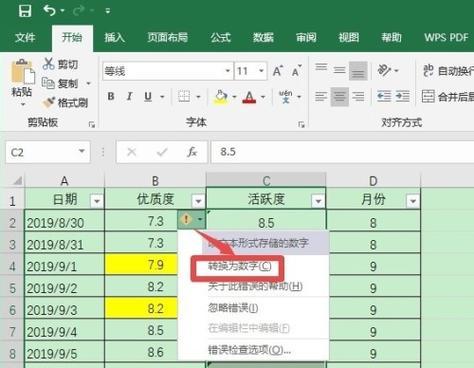Click the formula bar cancel X icon
474x368 pixels.
tap(132, 152)
